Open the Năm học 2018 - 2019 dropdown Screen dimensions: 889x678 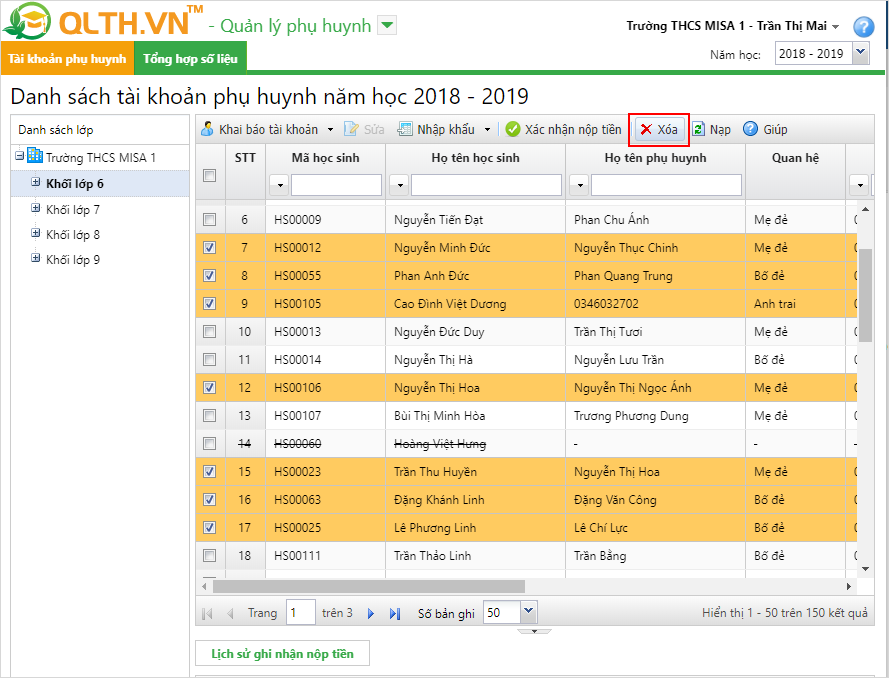[x=861, y=53]
